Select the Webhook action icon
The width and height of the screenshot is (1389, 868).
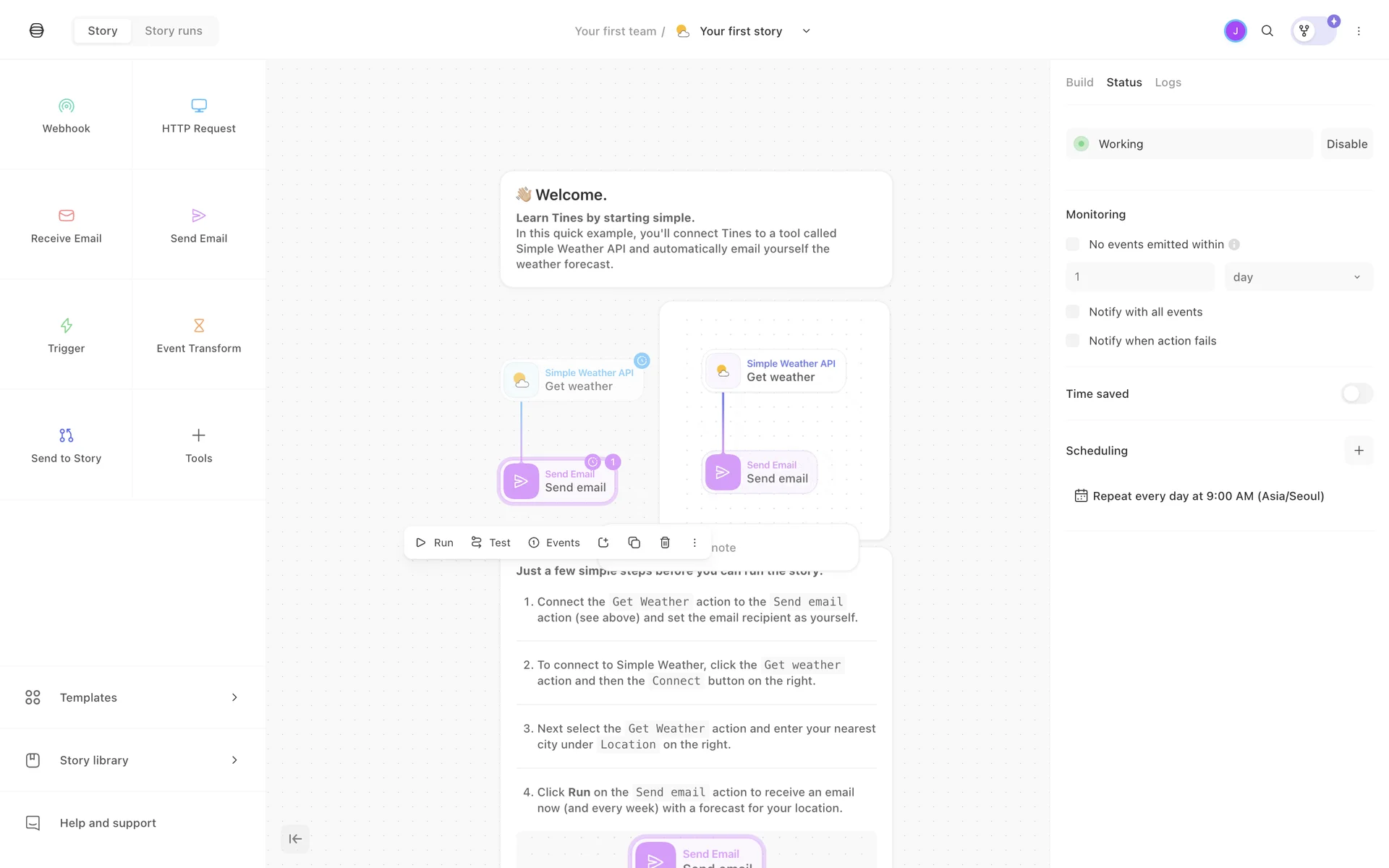(66, 106)
